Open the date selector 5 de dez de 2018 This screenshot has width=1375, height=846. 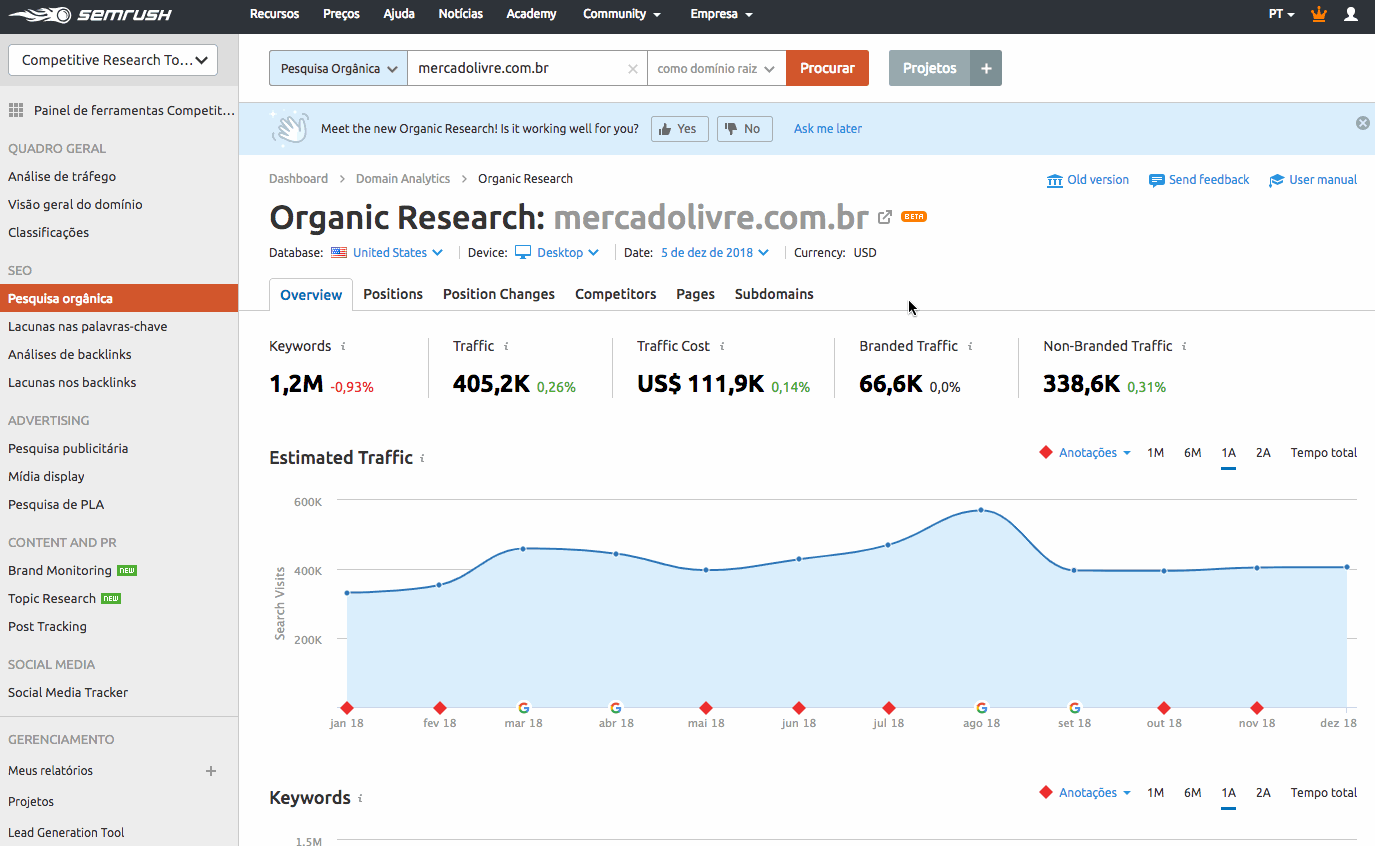[715, 253]
